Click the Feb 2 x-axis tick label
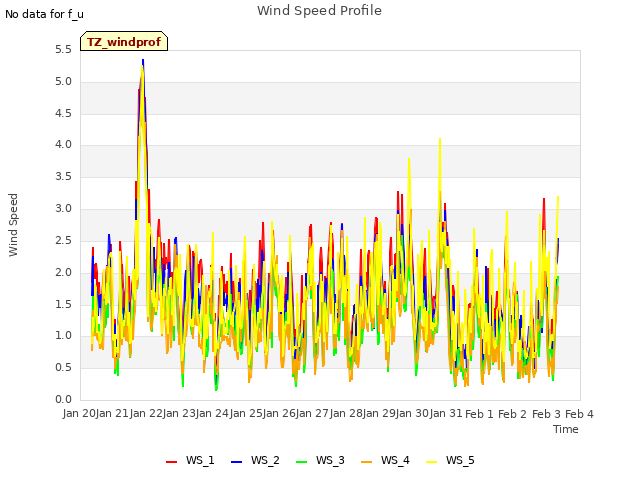Viewport: 640px width, 480px height. click(x=513, y=414)
